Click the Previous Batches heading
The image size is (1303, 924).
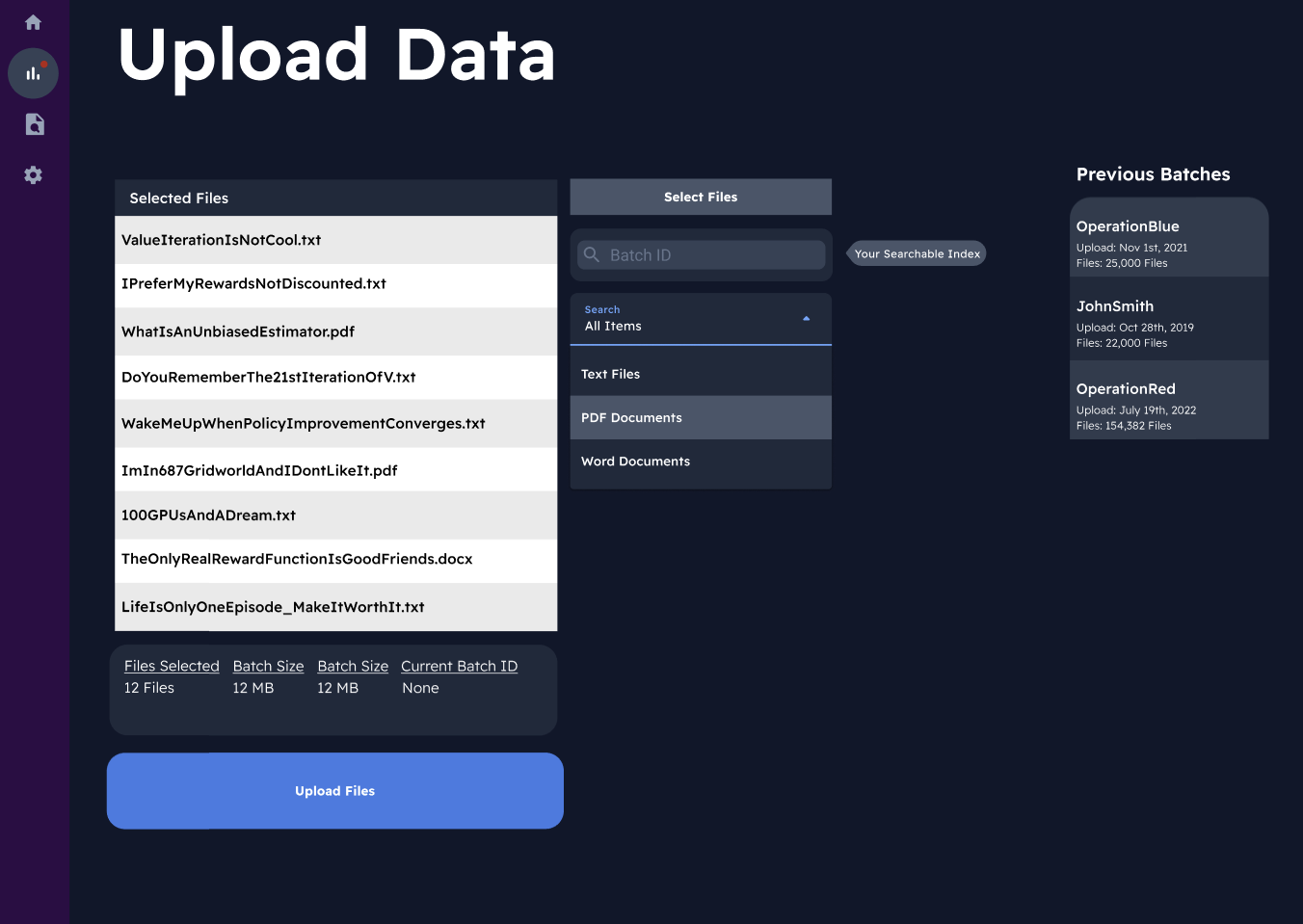[x=1153, y=174]
